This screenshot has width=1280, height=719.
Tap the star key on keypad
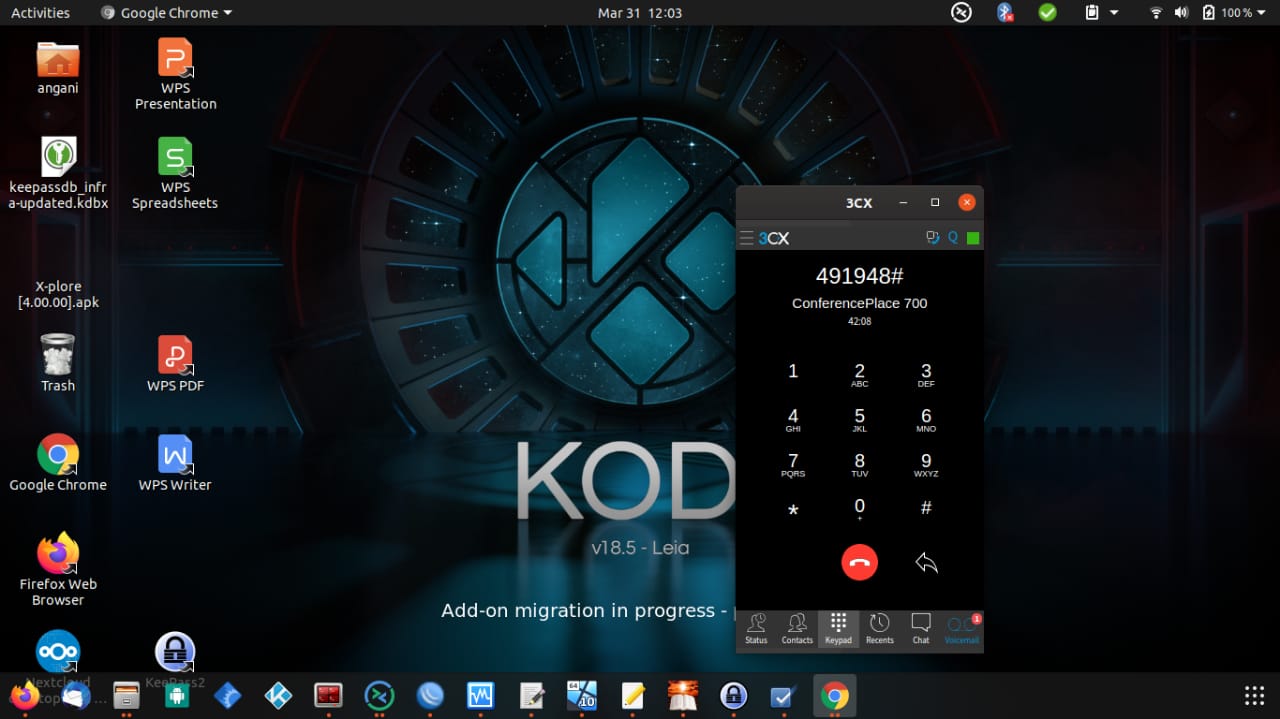[793, 510]
